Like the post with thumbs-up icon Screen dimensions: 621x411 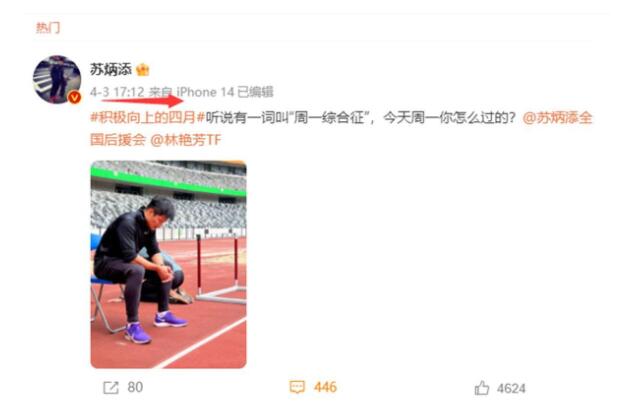tap(482, 388)
